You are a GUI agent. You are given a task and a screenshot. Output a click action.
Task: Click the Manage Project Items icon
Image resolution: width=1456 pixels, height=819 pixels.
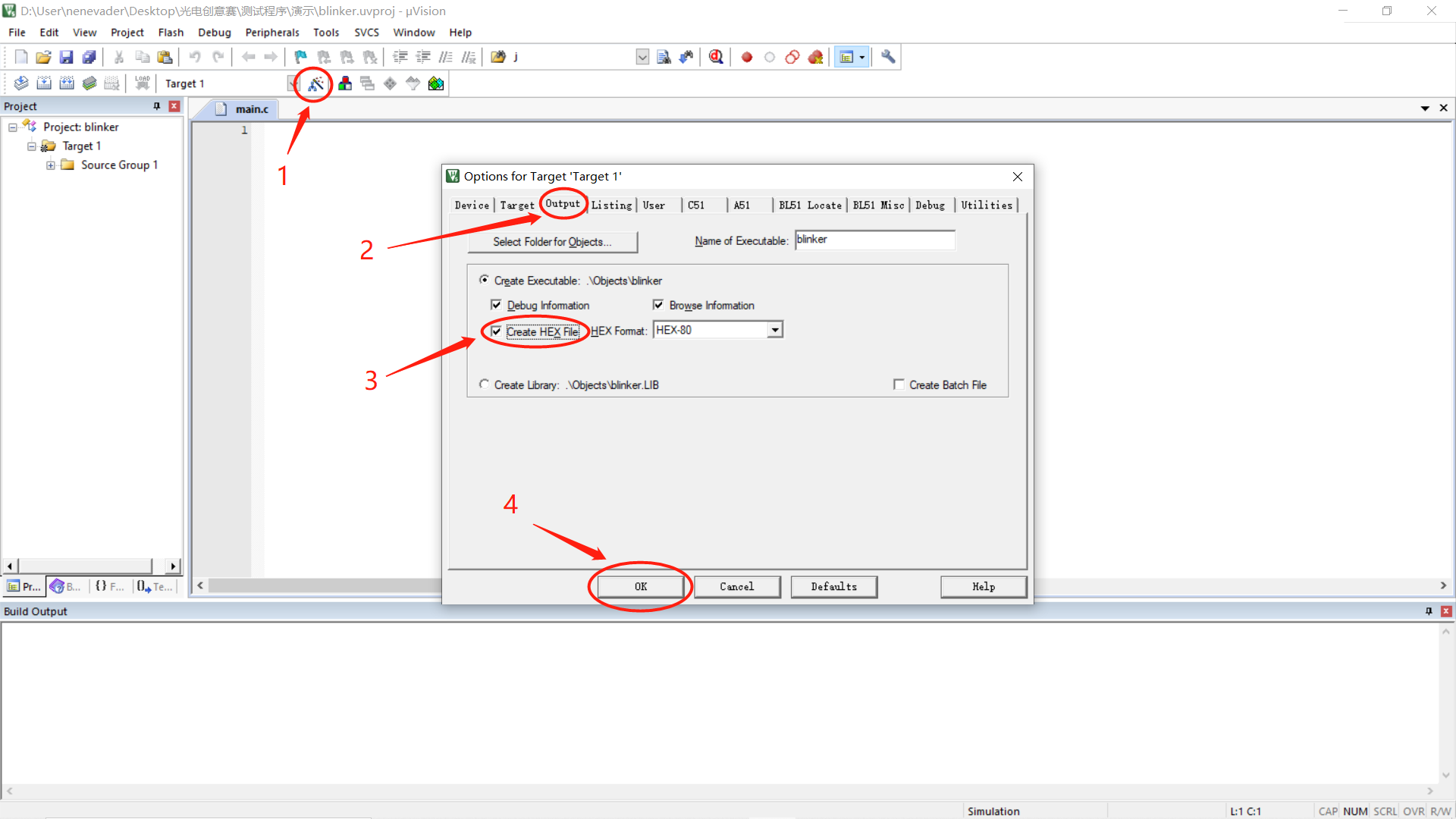[x=345, y=83]
